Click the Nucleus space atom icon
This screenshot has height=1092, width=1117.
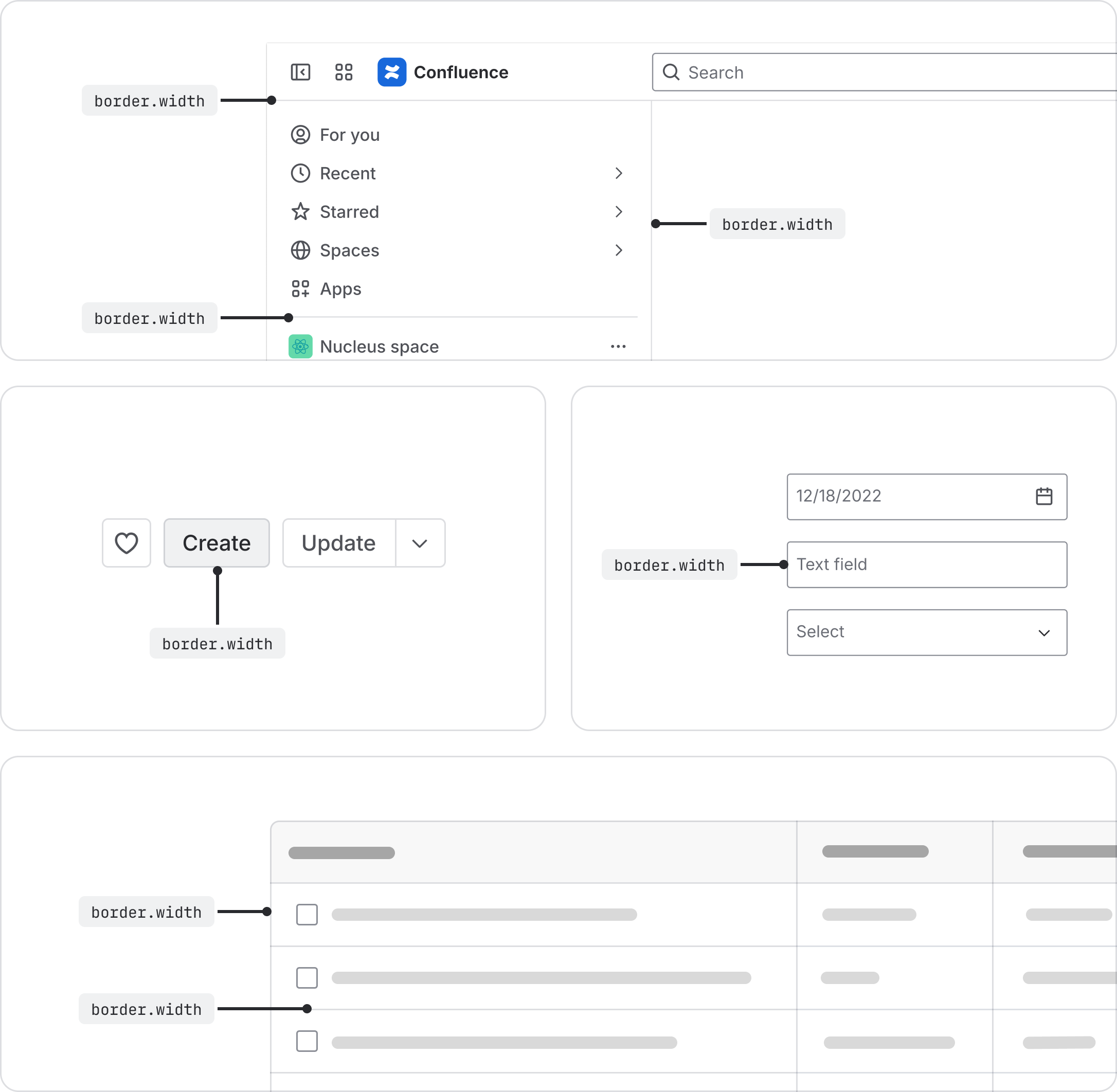coord(300,347)
